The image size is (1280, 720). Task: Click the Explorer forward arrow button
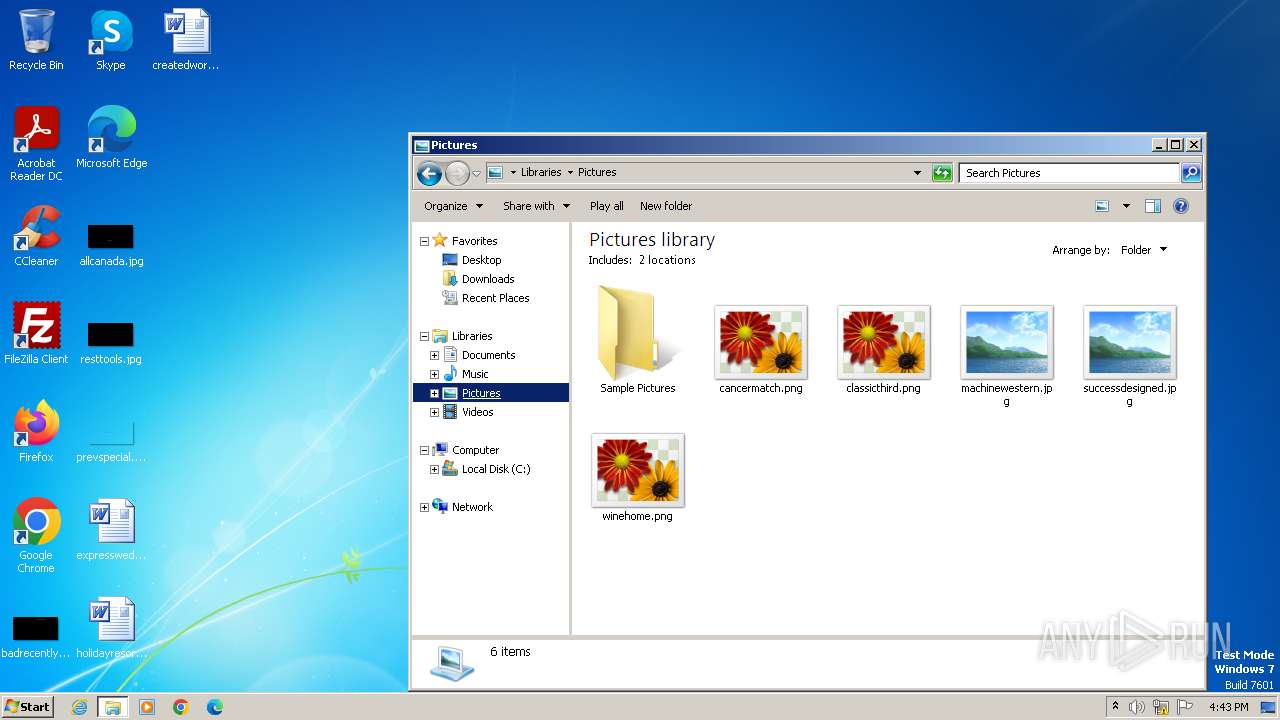tap(457, 173)
